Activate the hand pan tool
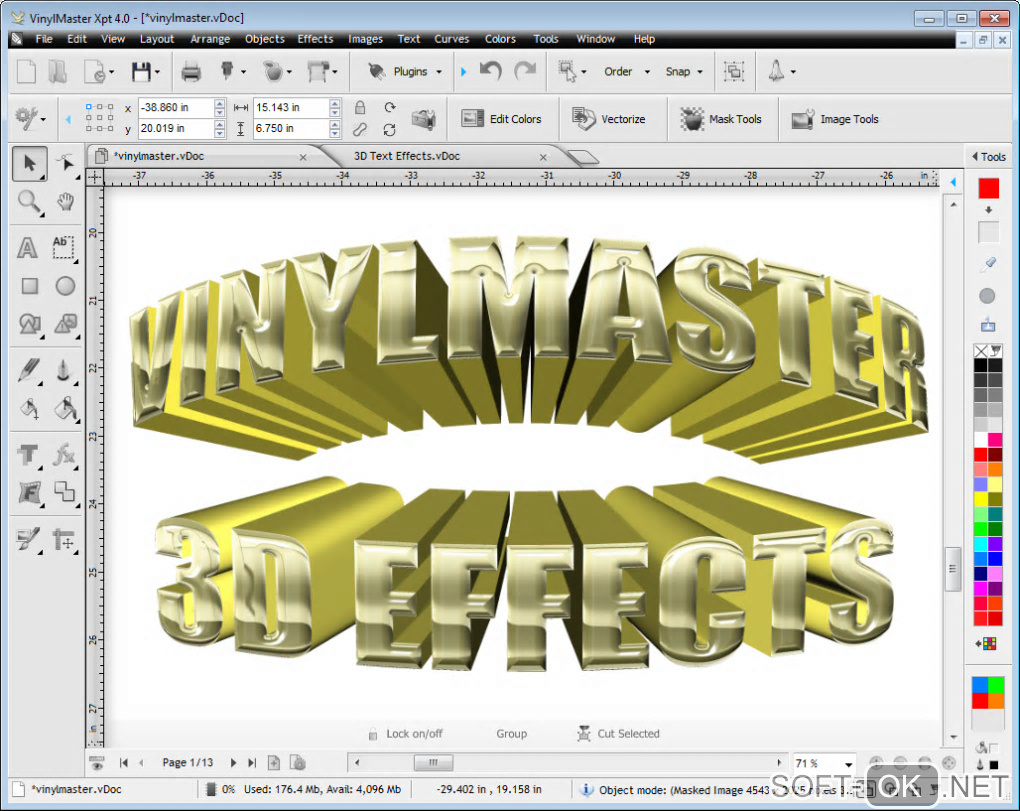The width and height of the screenshot is (1020, 811). click(x=65, y=202)
